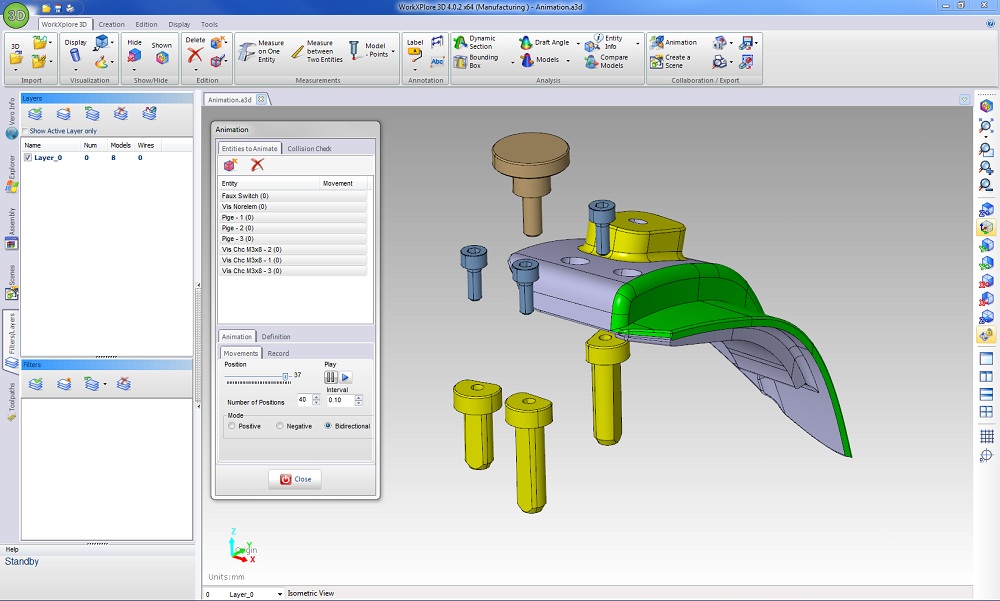Remove entity with red X in Animation panel
The image size is (1000, 601).
[x=257, y=165]
